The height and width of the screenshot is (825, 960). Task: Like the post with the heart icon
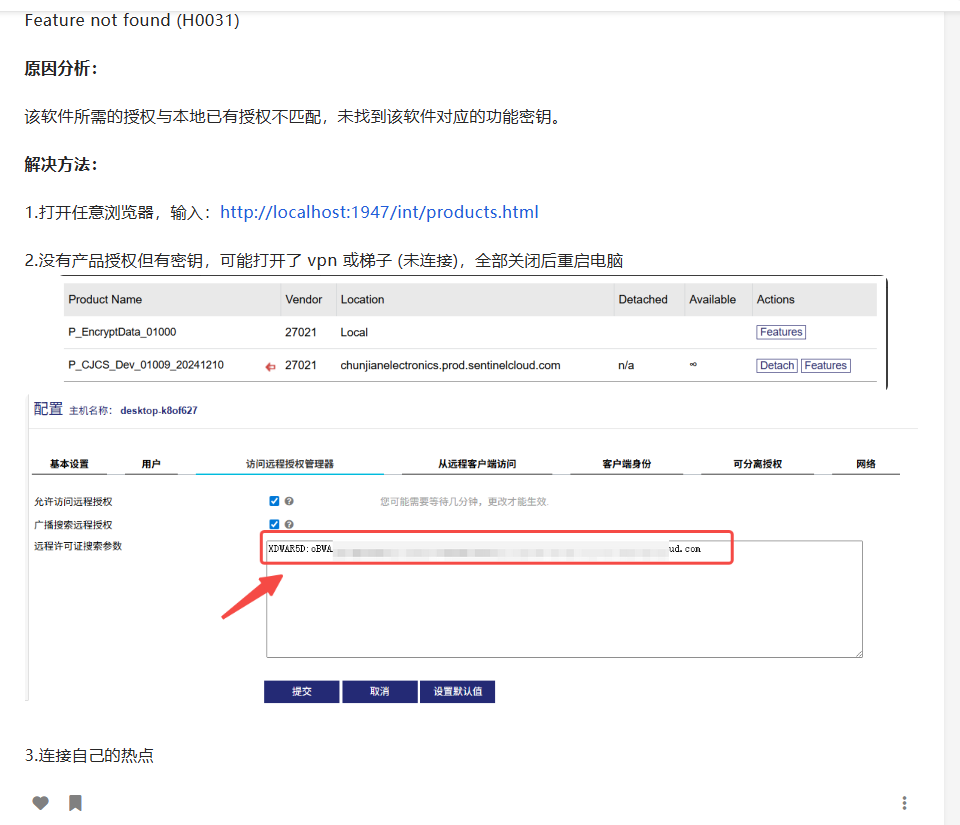[x=40, y=803]
